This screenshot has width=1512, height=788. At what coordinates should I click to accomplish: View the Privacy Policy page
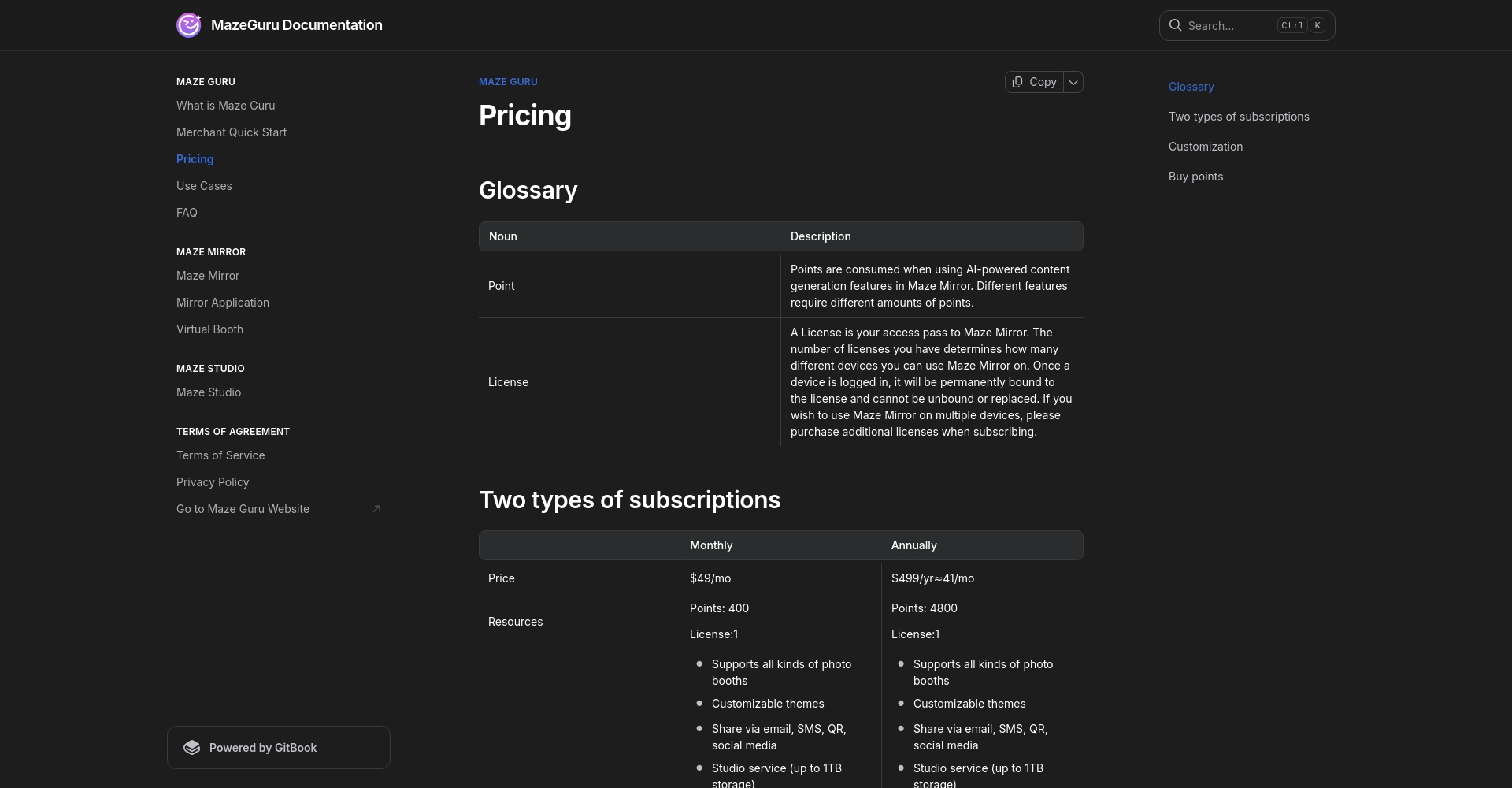click(x=213, y=482)
